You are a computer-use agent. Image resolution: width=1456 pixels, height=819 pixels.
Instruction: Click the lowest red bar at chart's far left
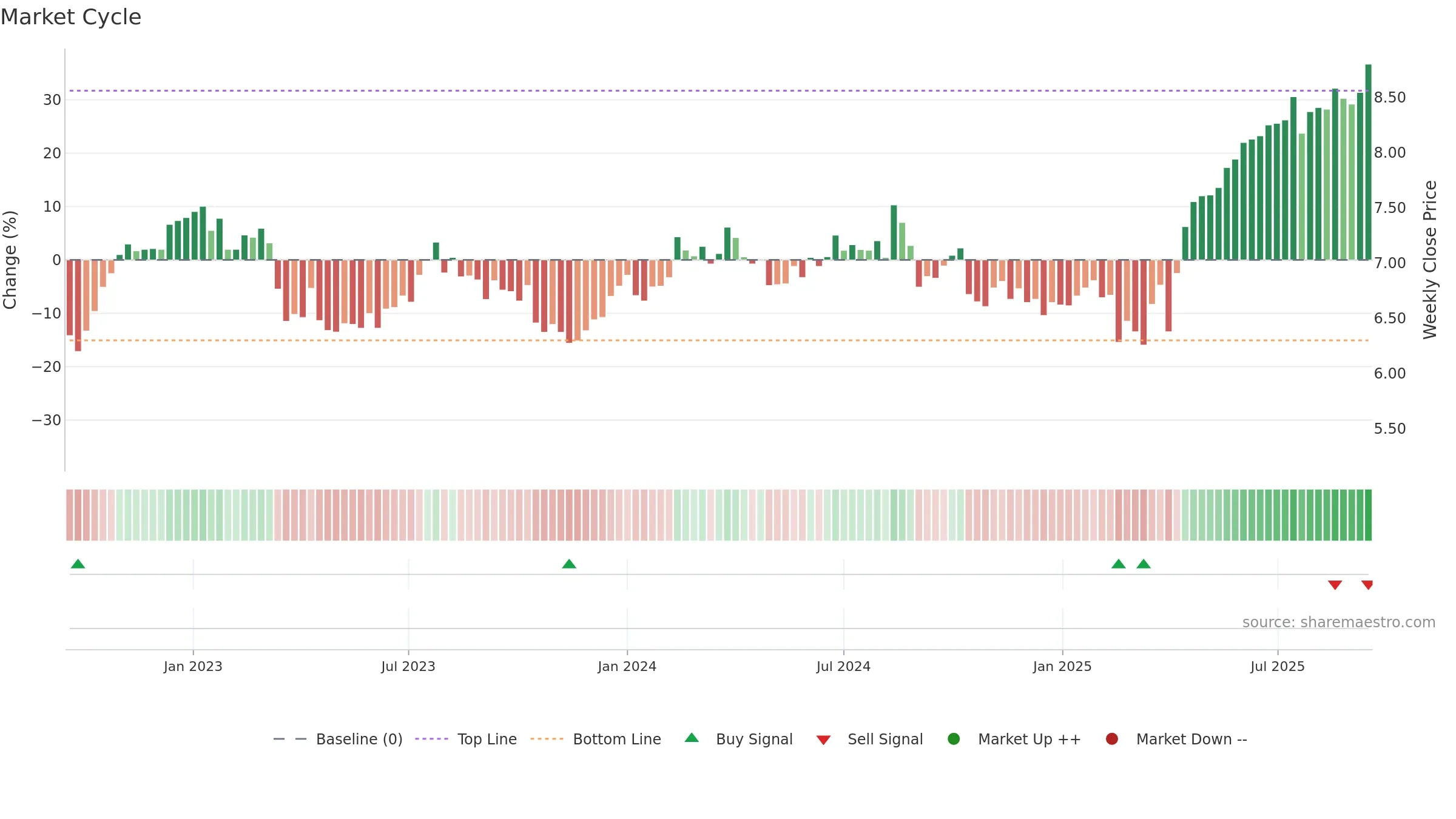tap(78, 306)
